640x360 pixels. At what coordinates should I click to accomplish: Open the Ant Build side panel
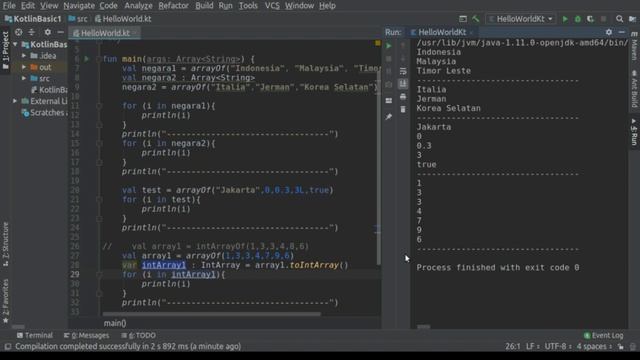[x=634, y=89]
